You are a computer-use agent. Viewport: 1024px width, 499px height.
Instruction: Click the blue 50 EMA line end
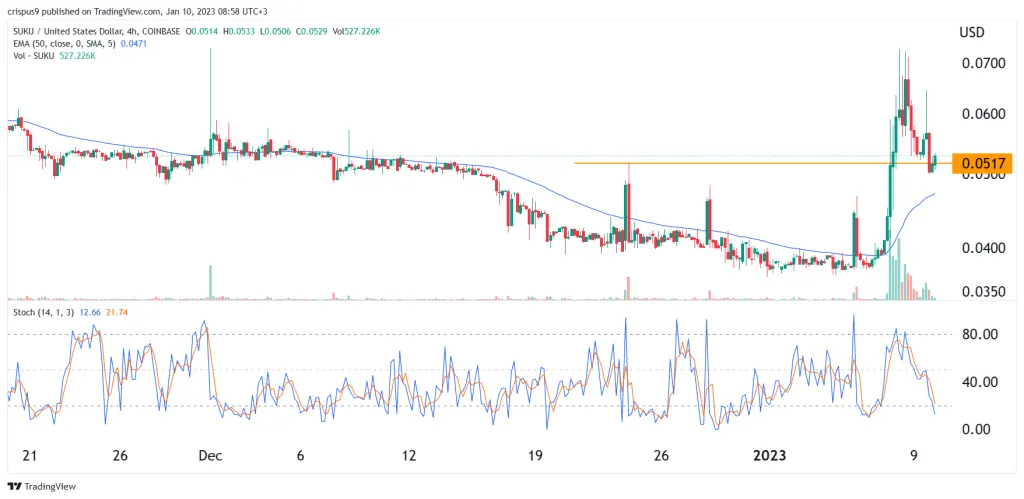[935, 194]
